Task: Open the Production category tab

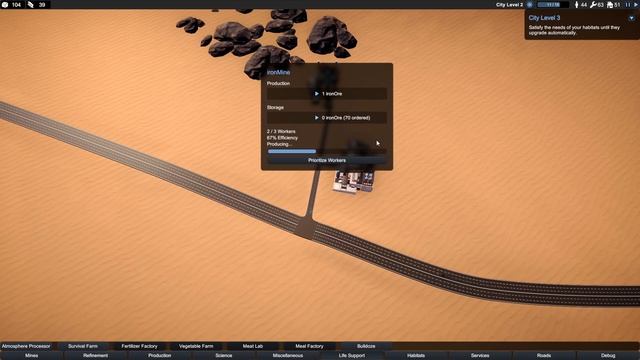Action: [160, 356]
